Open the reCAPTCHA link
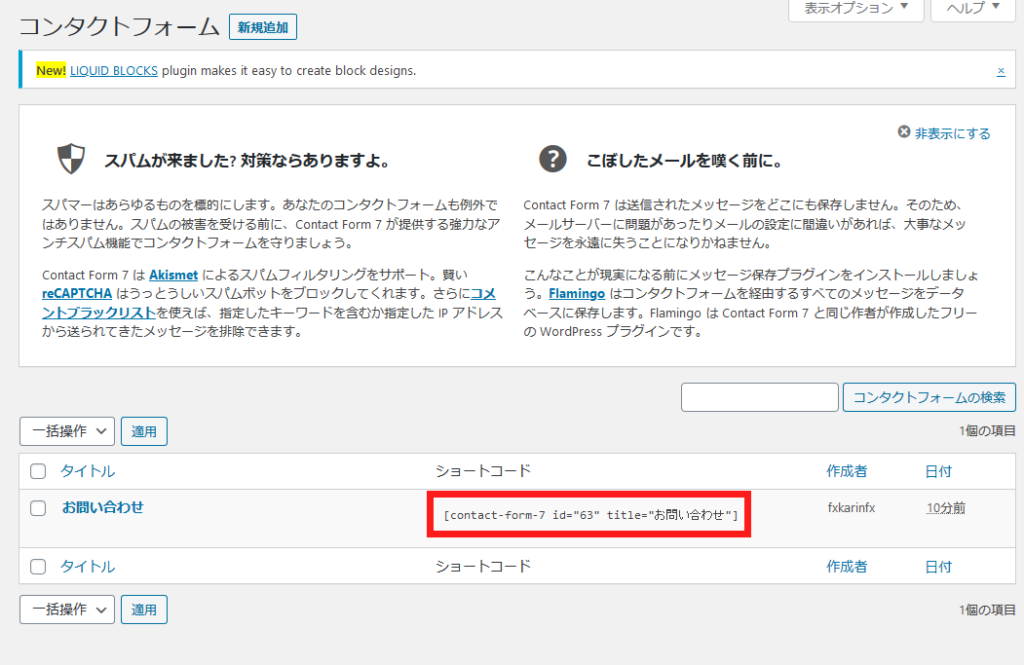 point(77,294)
